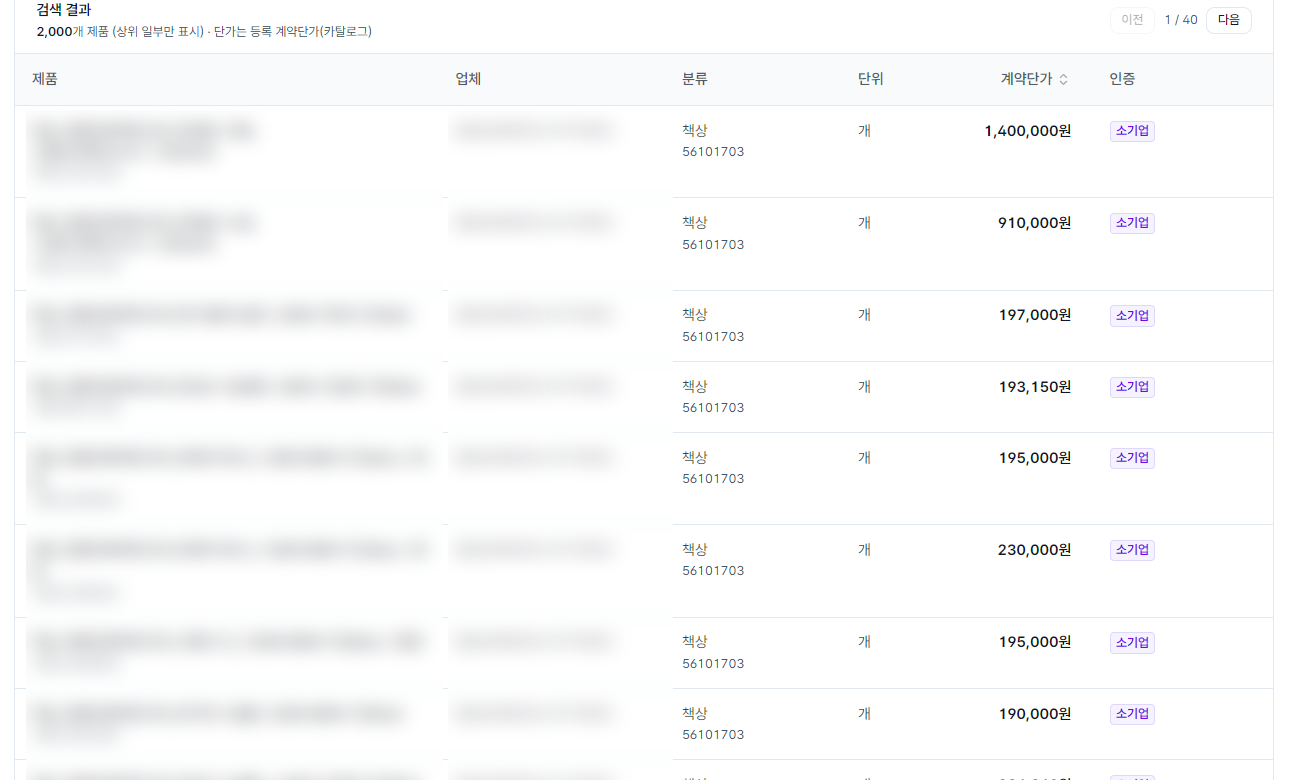Click the 소기업 badge on 910,000원 row
Screen dimensions: 1298x780
(1132, 223)
